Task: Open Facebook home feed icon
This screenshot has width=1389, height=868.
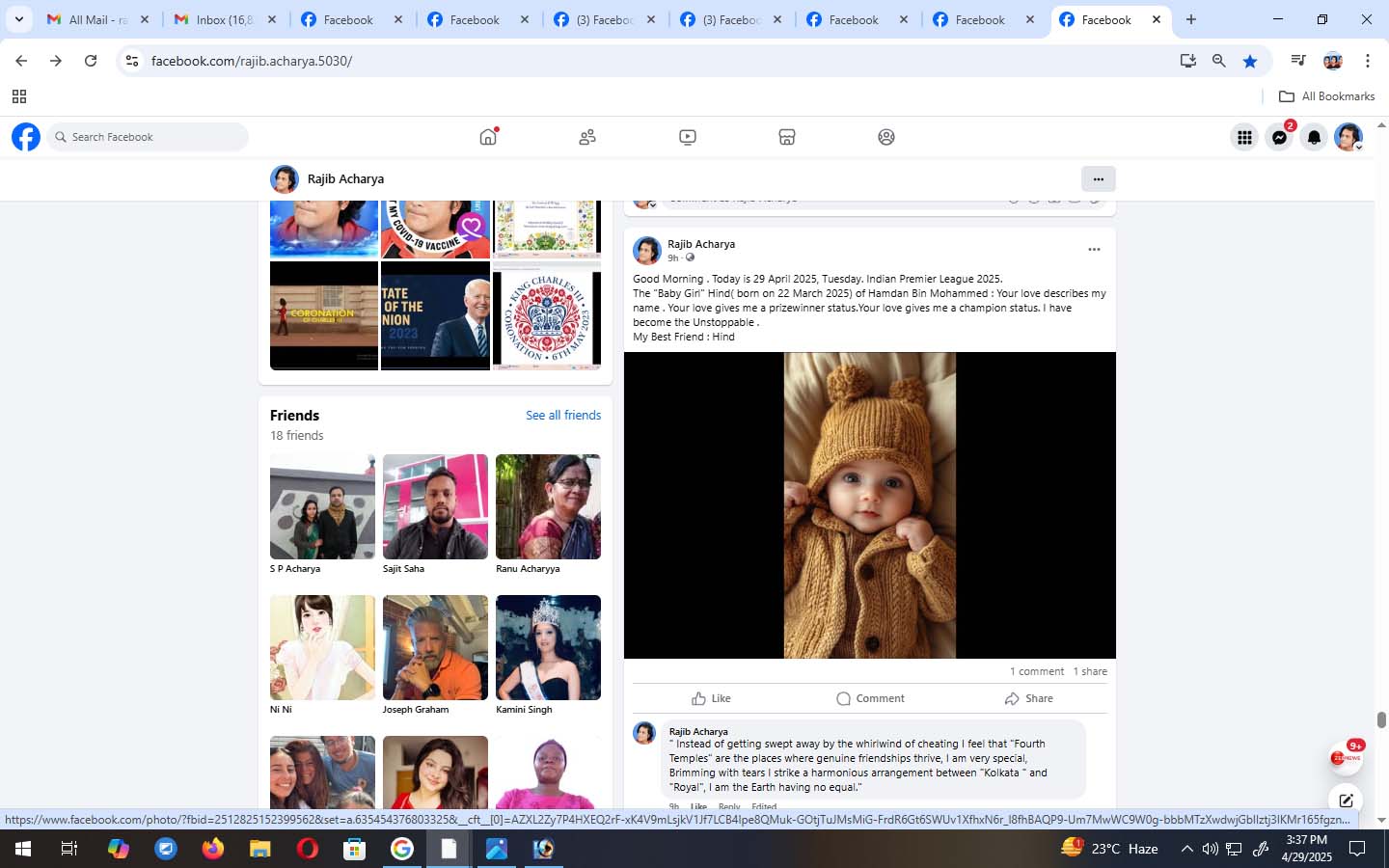Action: point(488,137)
